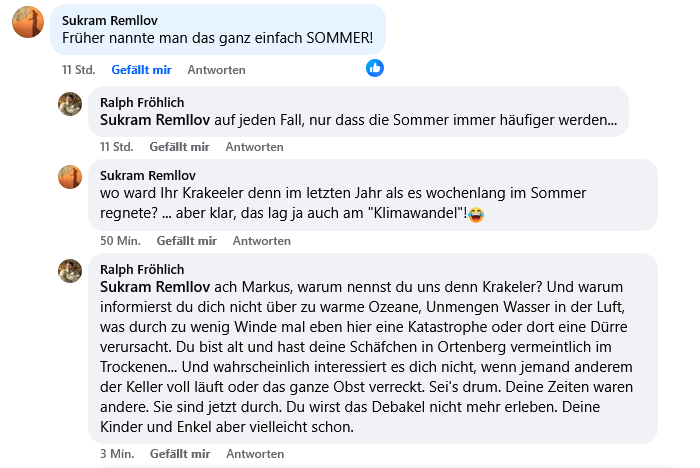Click Ralph Fröhlich's avatar beside the long reply
700x468 pixels.
pos(70,271)
